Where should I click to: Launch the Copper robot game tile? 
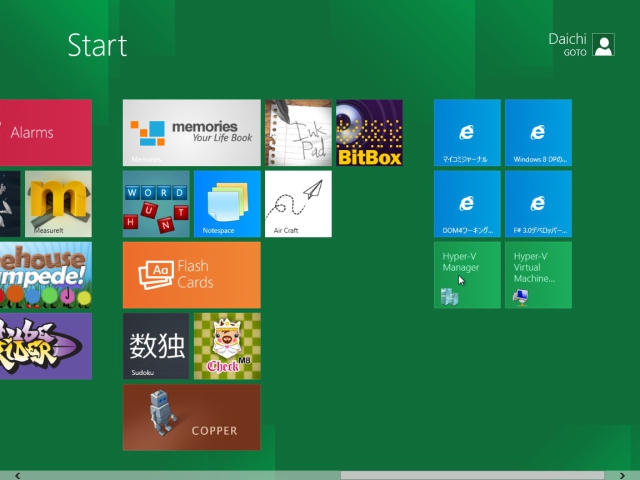[192, 417]
